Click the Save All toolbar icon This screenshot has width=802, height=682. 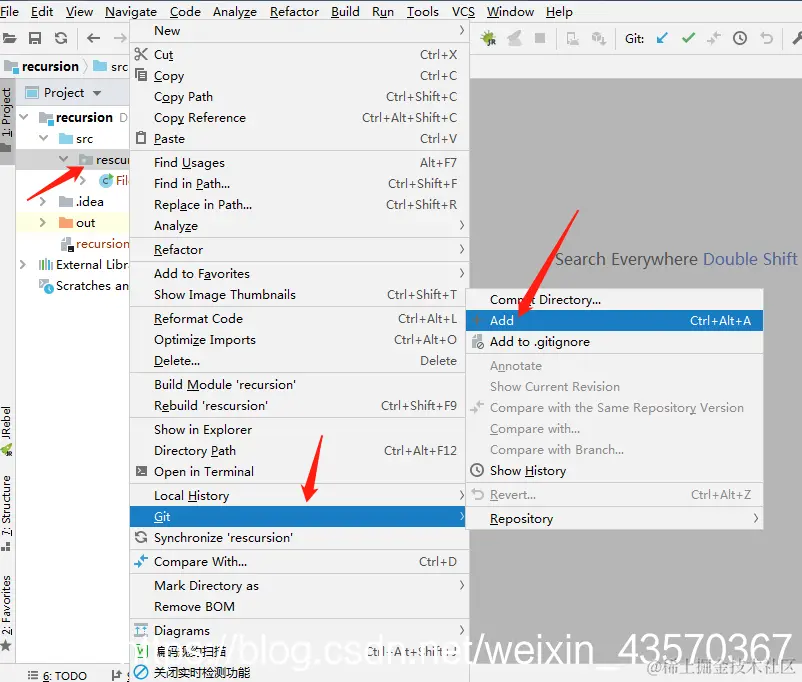[x=35, y=38]
